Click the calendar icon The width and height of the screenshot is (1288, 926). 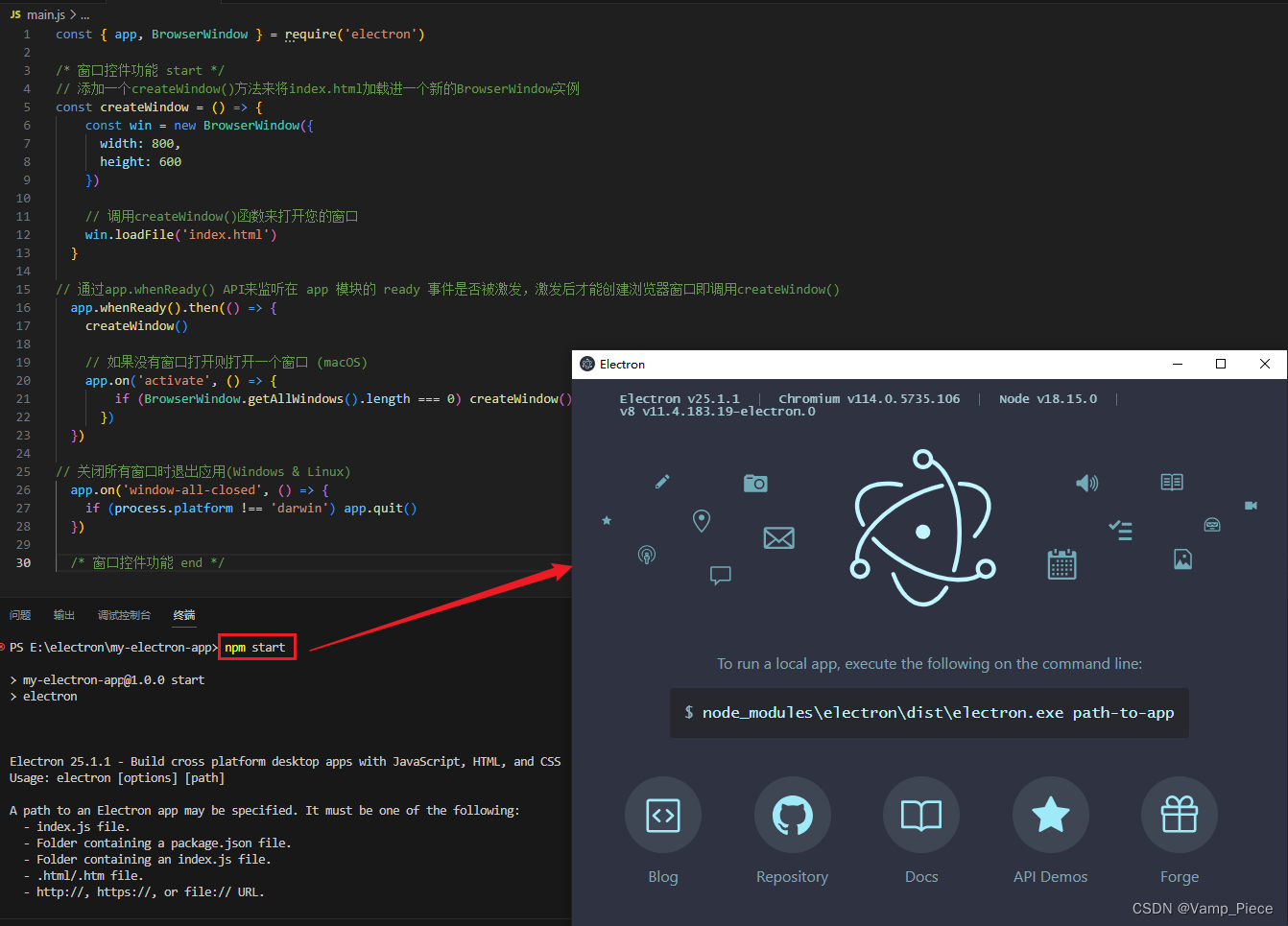pyautogui.click(x=1061, y=564)
